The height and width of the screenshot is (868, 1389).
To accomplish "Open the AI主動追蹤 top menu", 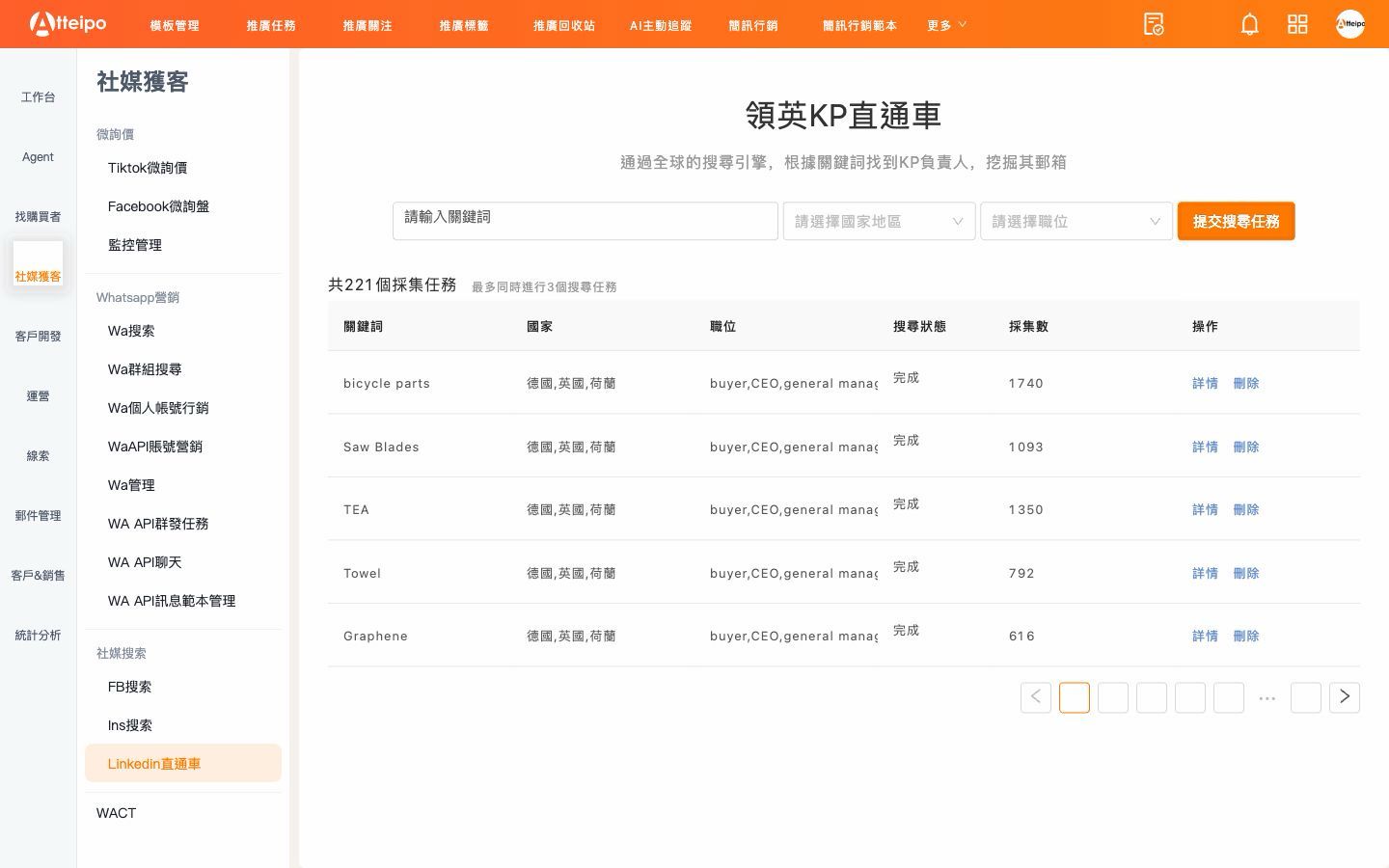I will (x=661, y=25).
